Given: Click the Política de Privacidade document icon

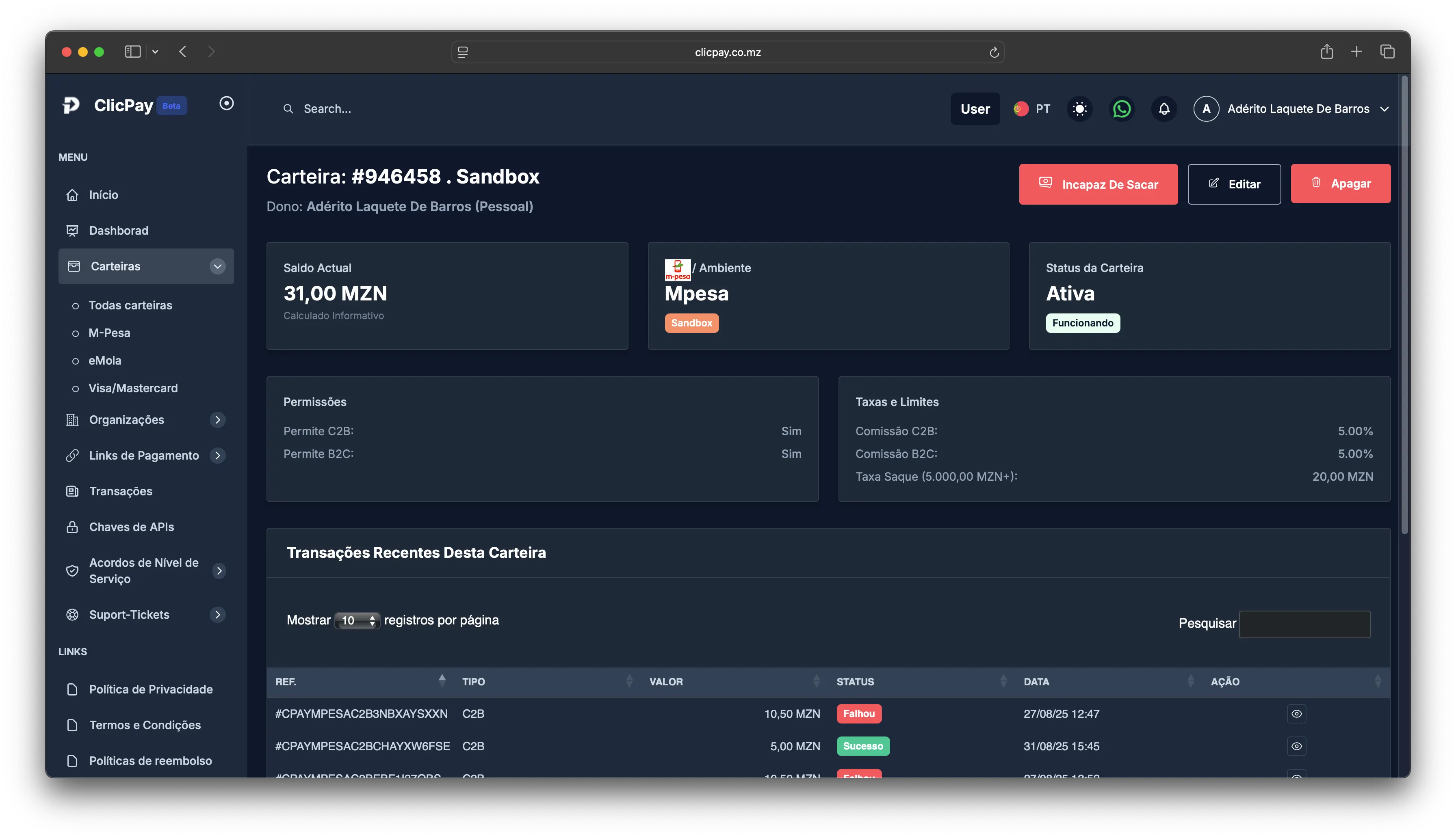Looking at the screenshot, I should [x=72, y=689].
